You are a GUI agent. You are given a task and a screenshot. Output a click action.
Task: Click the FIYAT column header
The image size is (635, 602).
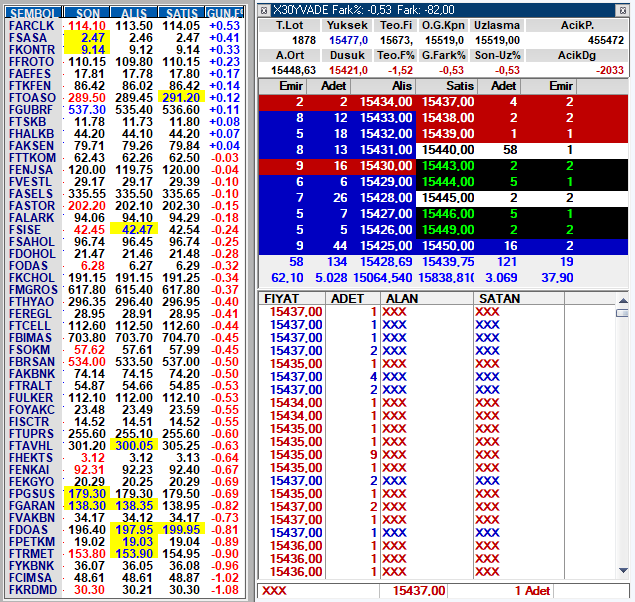point(292,299)
